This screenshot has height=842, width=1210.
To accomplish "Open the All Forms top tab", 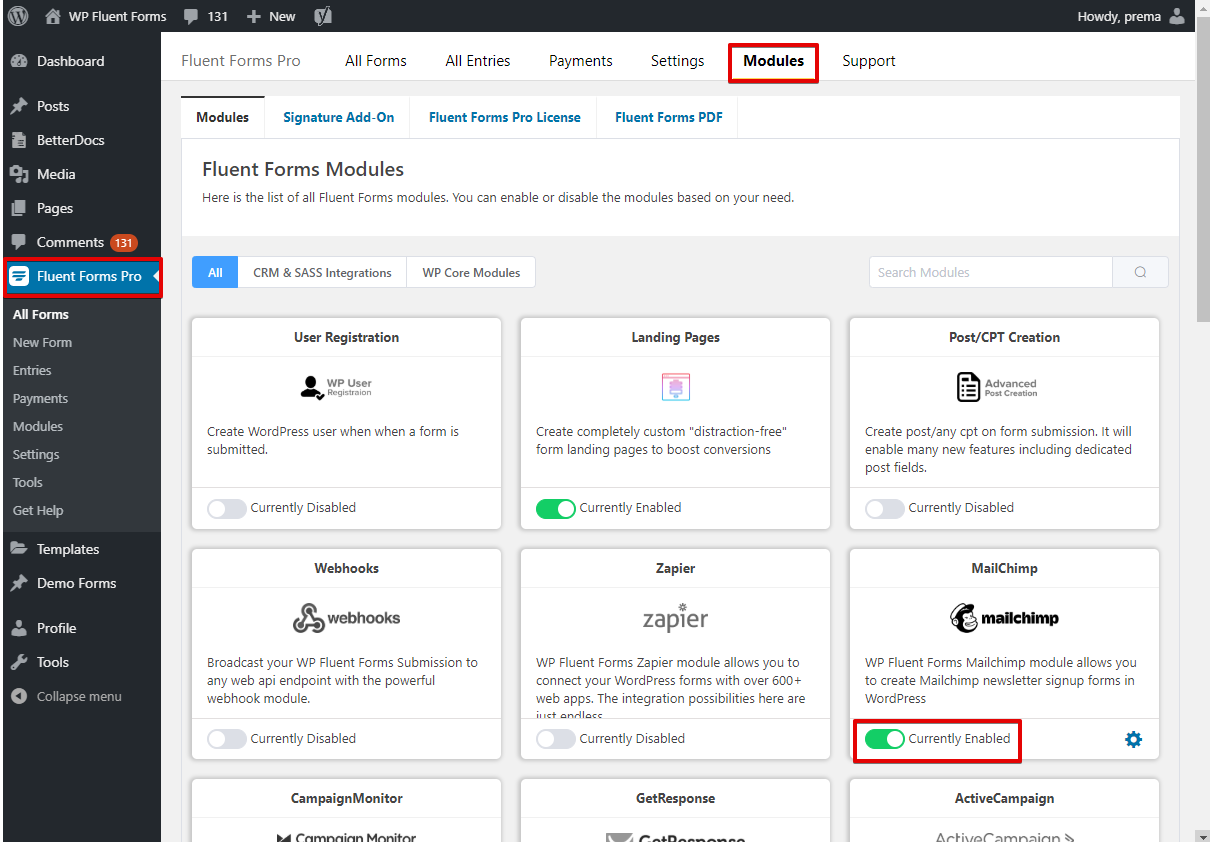I will tap(376, 61).
